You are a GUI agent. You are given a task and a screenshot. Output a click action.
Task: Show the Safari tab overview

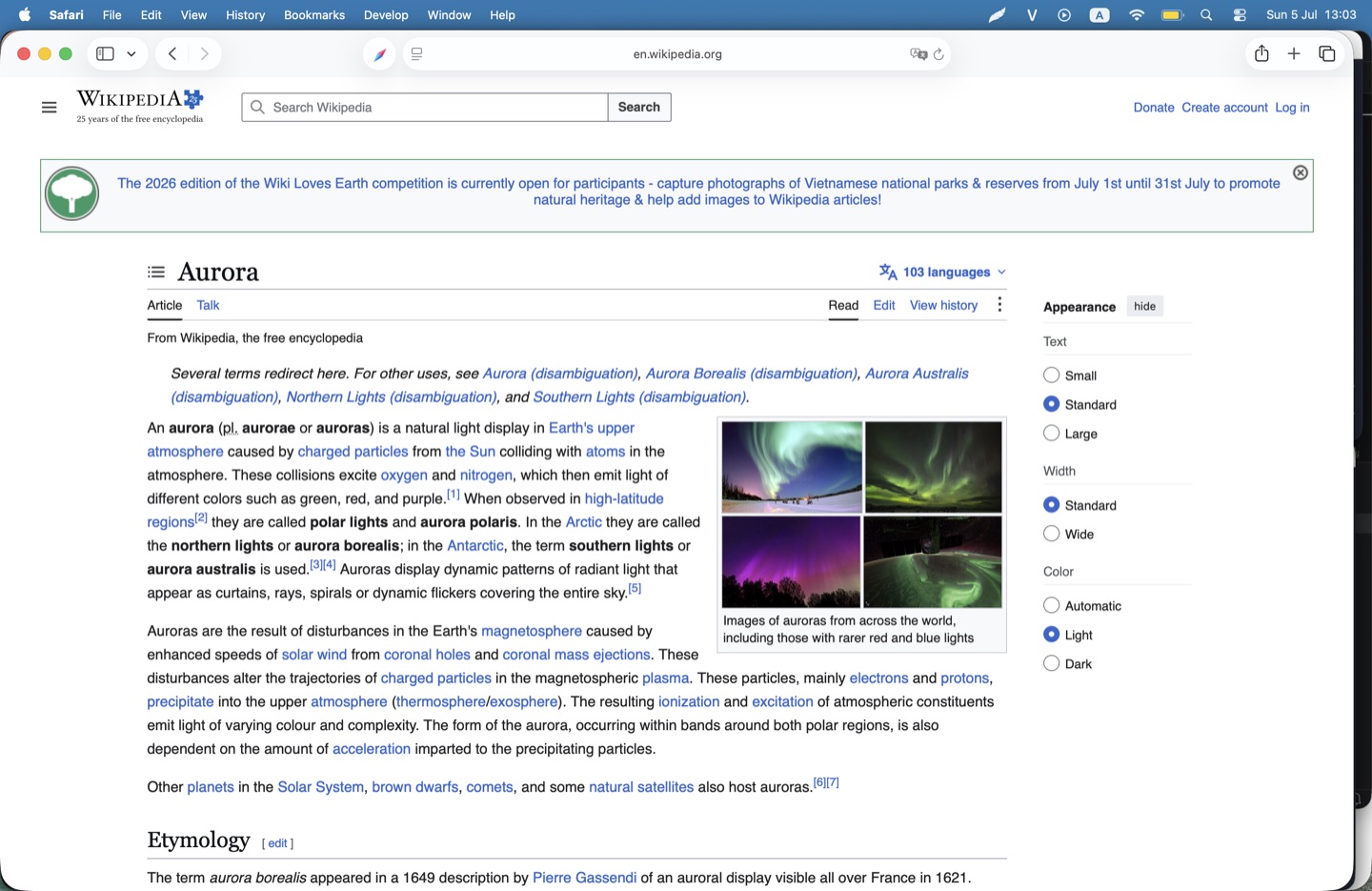click(x=1327, y=54)
